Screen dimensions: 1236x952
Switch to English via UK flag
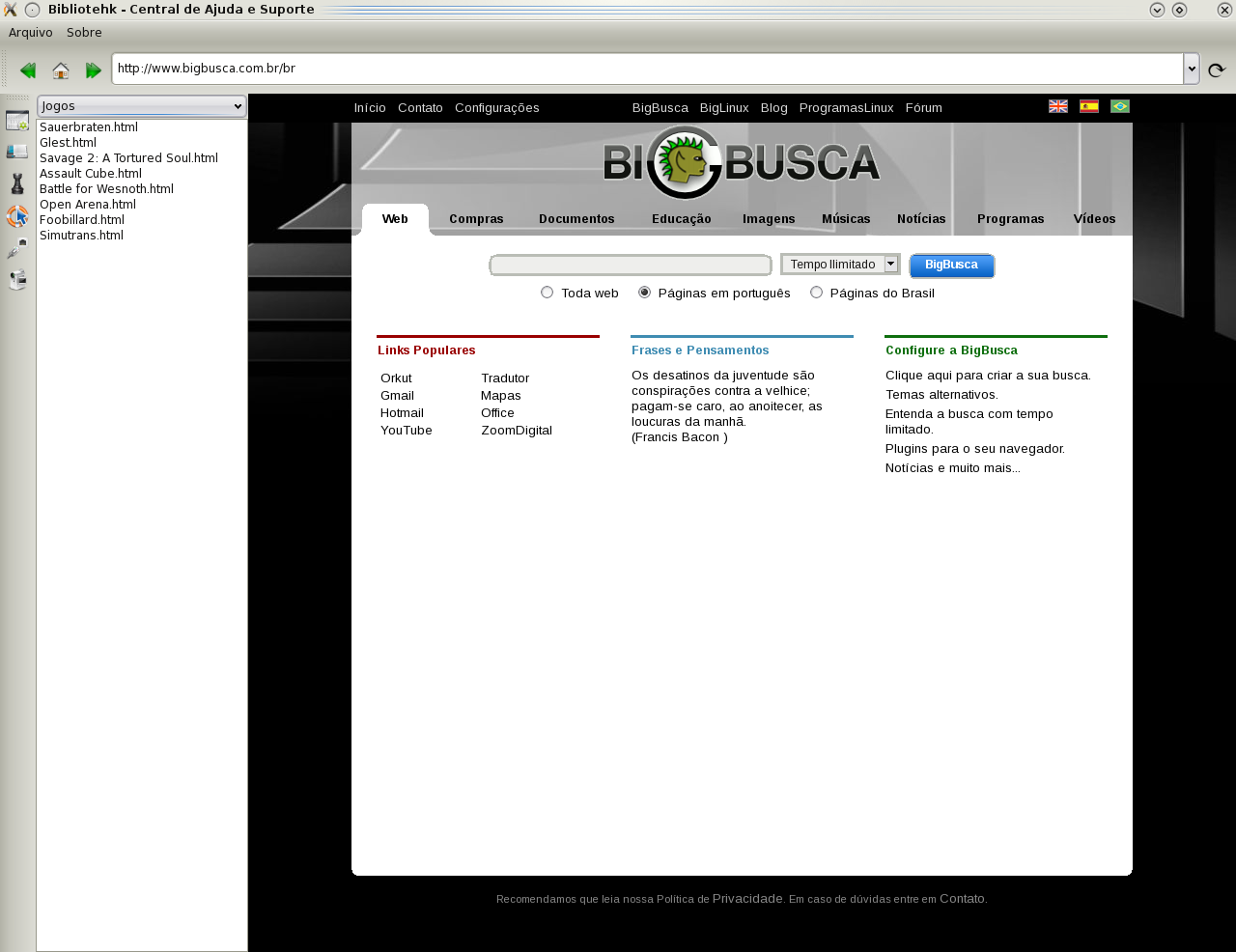click(1058, 106)
